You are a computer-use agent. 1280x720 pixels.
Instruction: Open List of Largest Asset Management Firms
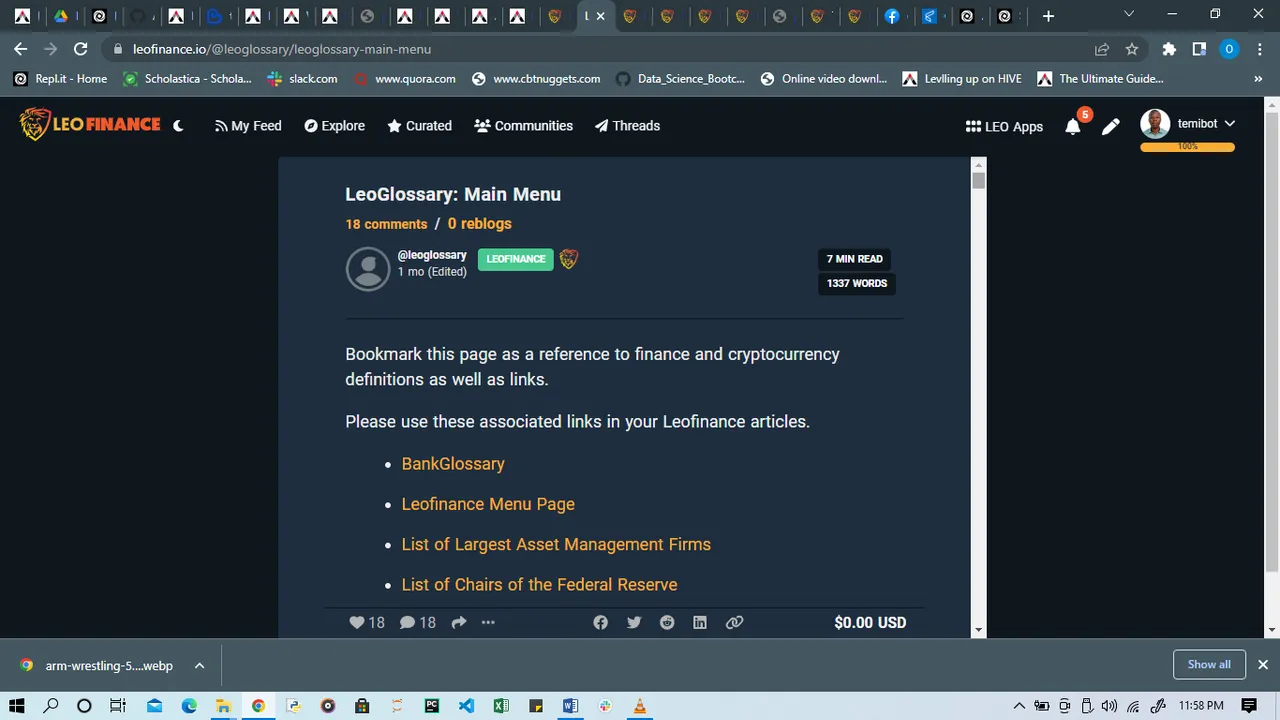coord(556,544)
